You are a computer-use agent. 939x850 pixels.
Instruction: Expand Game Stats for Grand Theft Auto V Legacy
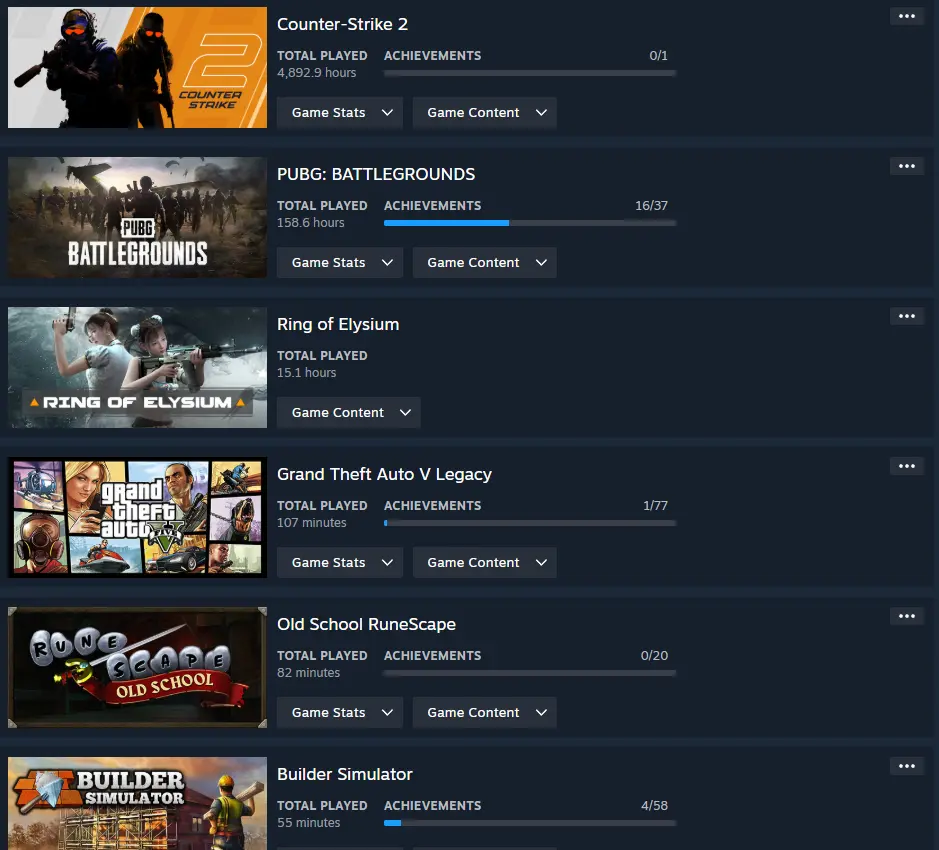pos(340,562)
